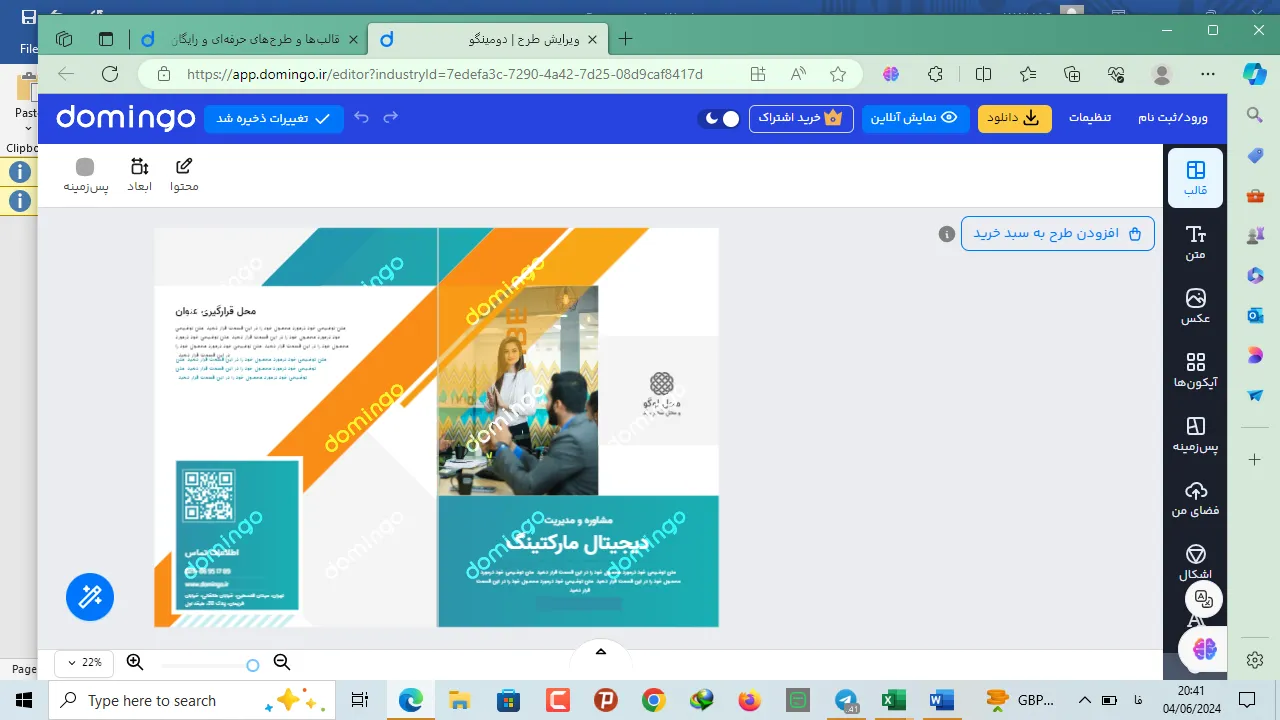Click تغییرات ذخیره شد saved button
This screenshot has height=720, width=1280.
[274, 118]
